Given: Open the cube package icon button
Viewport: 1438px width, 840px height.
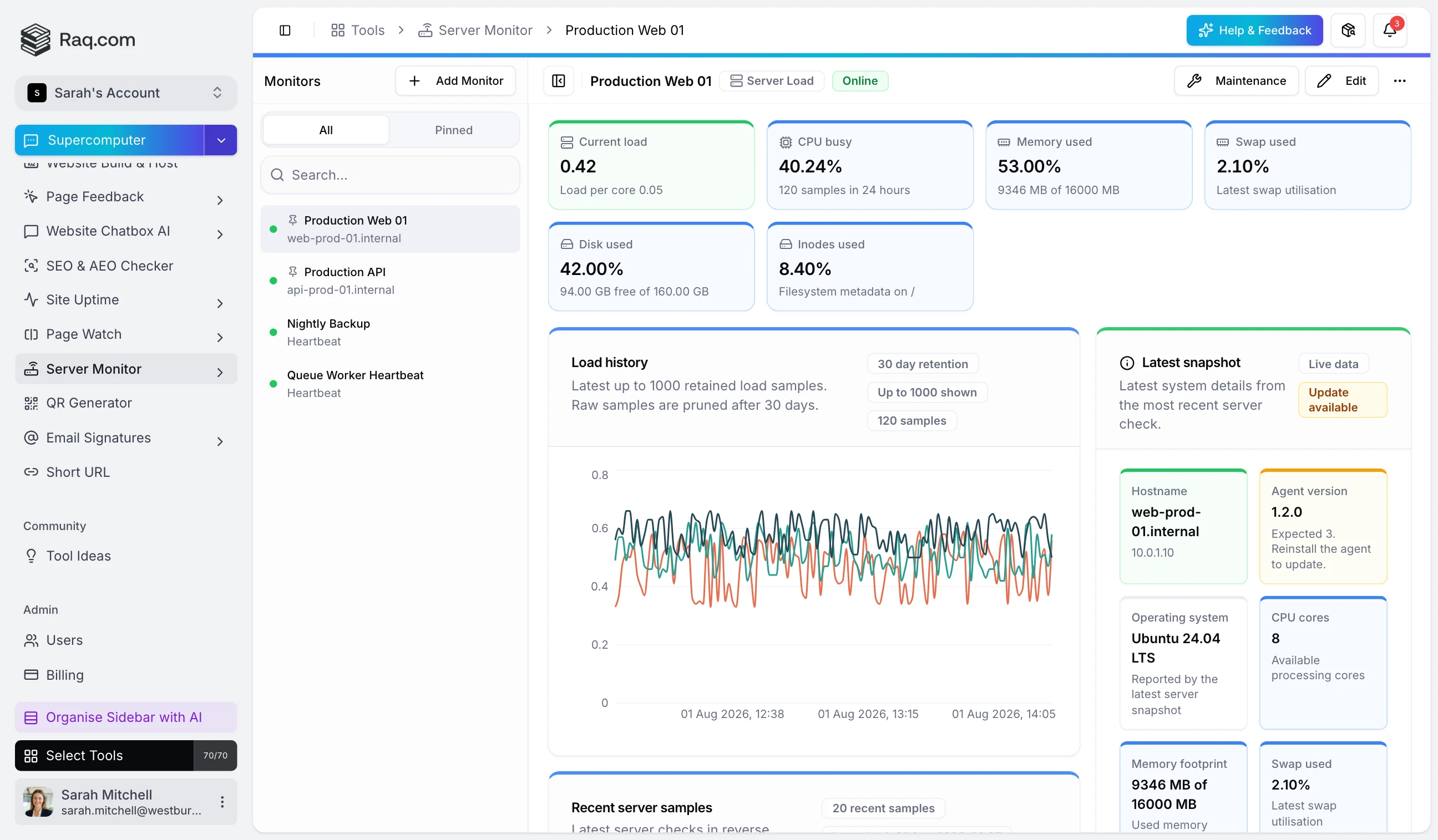Looking at the screenshot, I should (x=1348, y=30).
